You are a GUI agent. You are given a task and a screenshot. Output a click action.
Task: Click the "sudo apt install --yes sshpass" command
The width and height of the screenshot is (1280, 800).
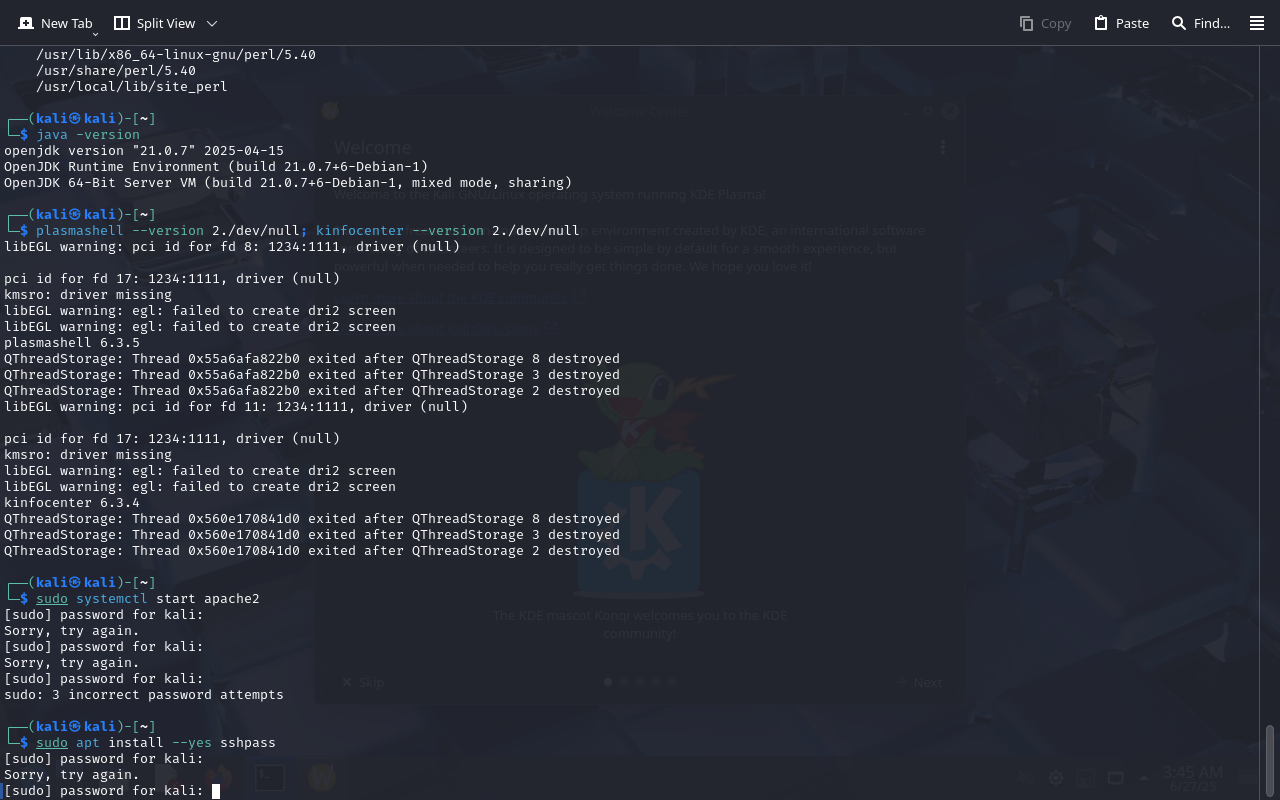pos(156,743)
